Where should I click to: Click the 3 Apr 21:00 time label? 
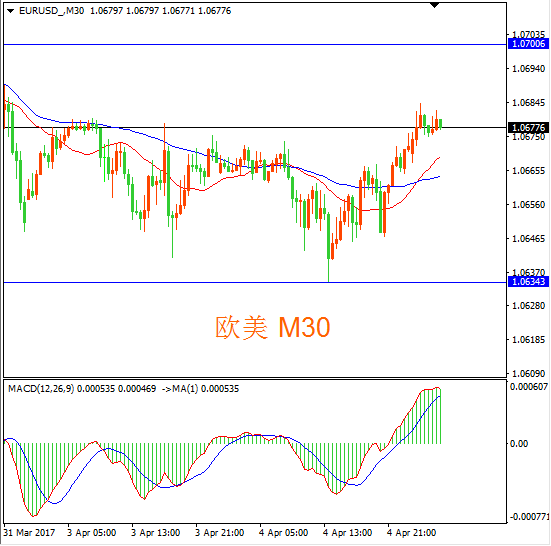(x=219, y=533)
